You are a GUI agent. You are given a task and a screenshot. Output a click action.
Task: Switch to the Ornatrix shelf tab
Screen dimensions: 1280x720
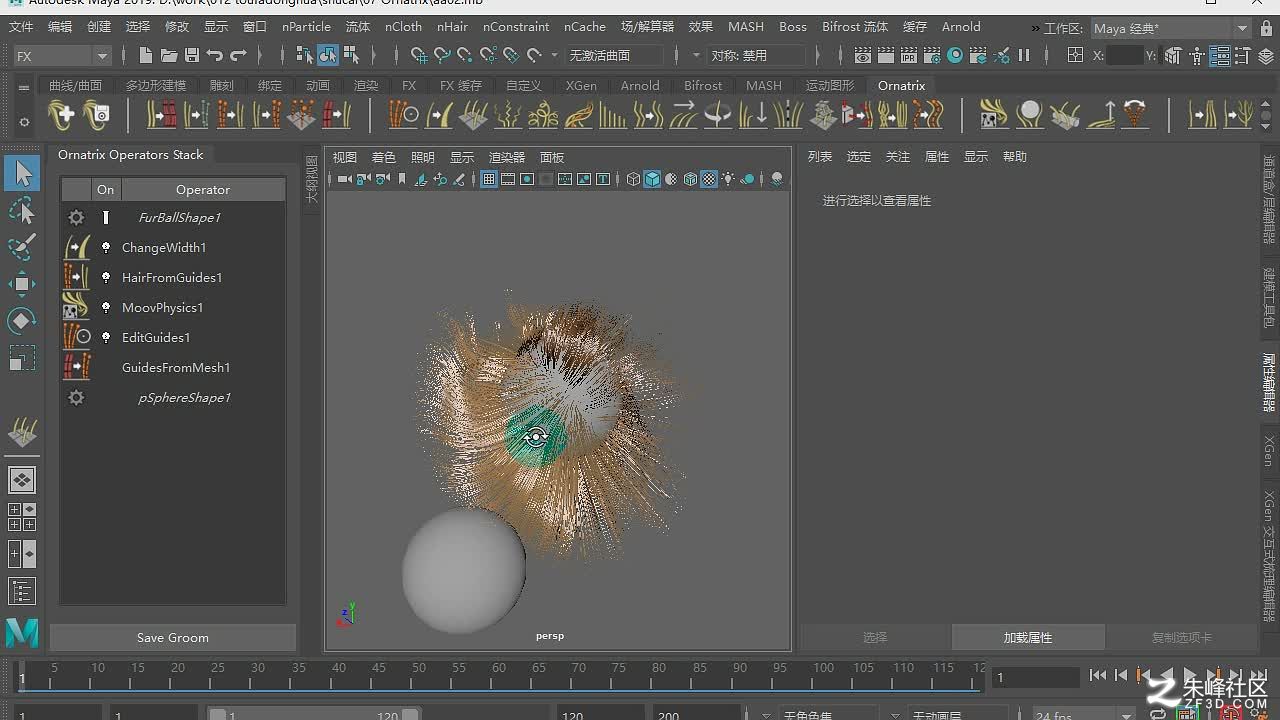coord(901,86)
